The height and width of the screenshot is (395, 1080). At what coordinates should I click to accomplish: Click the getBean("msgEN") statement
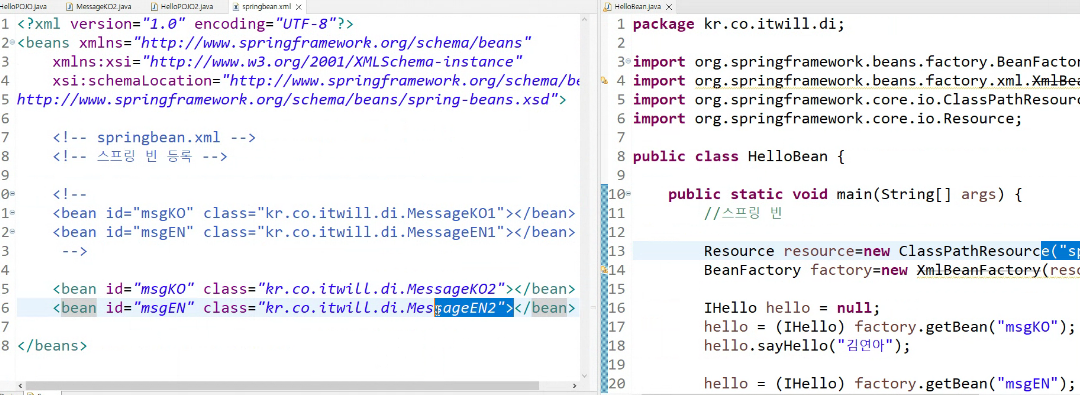pos(889,384)
